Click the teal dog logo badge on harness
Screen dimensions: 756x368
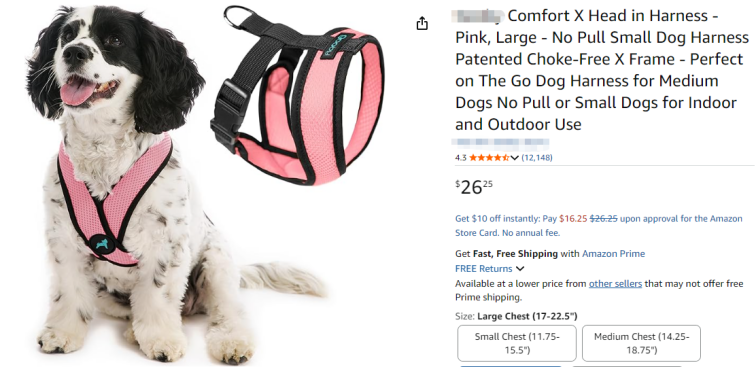(102, 245)
